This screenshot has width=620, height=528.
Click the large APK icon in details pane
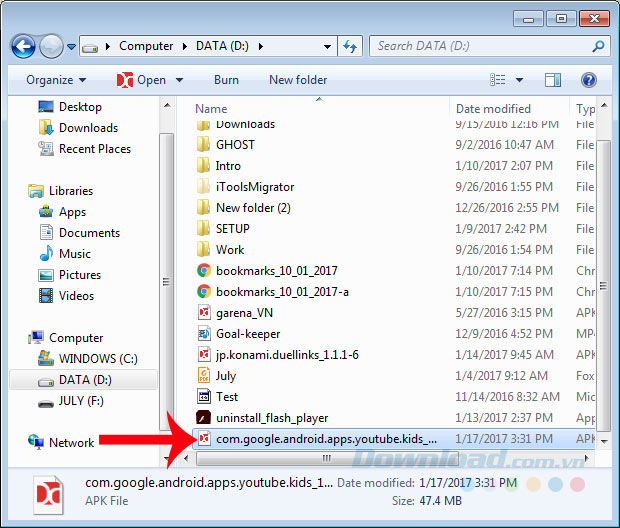(48, 494)
